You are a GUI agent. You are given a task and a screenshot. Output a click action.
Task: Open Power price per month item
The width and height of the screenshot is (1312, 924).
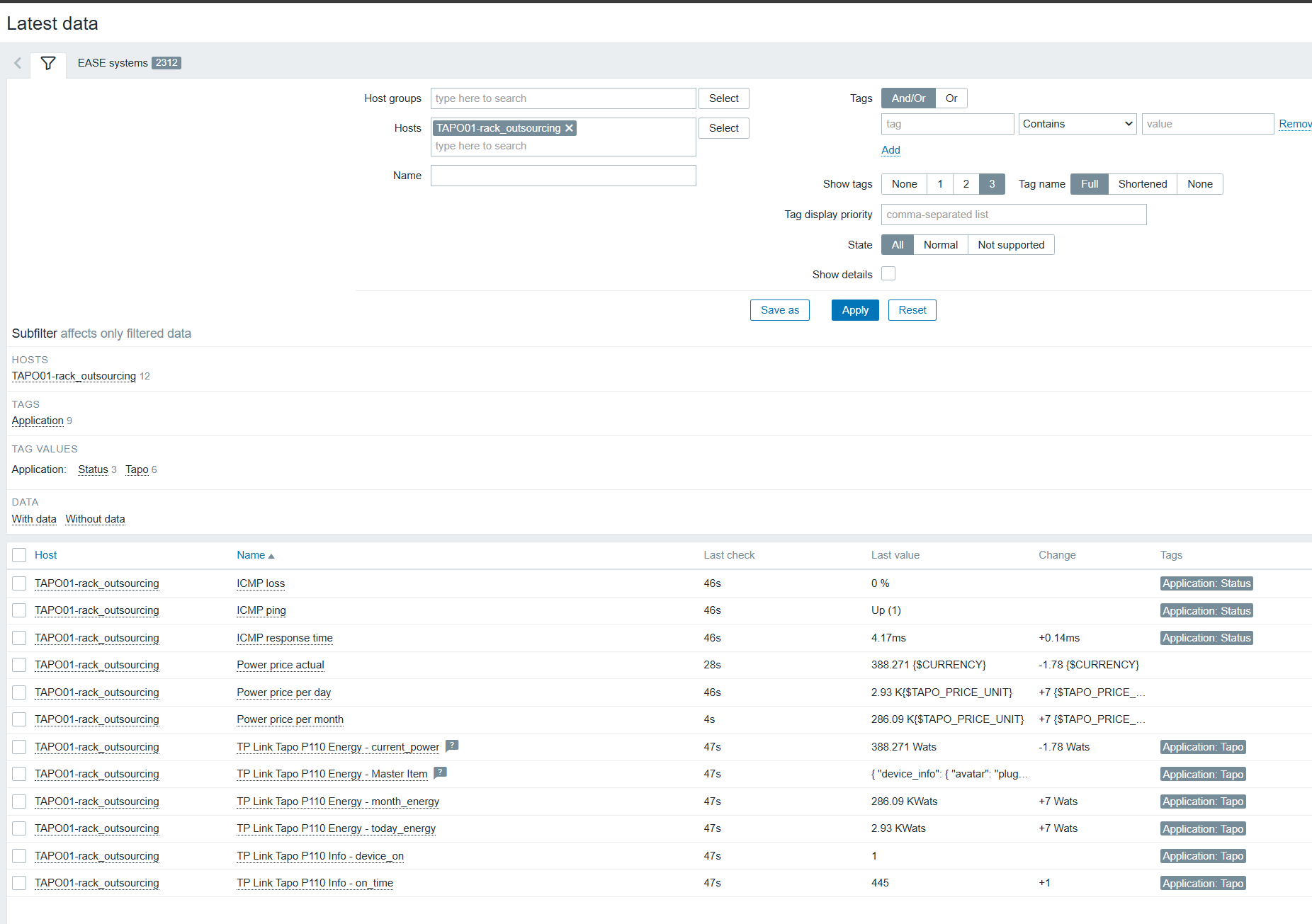[x=290, y=719]
